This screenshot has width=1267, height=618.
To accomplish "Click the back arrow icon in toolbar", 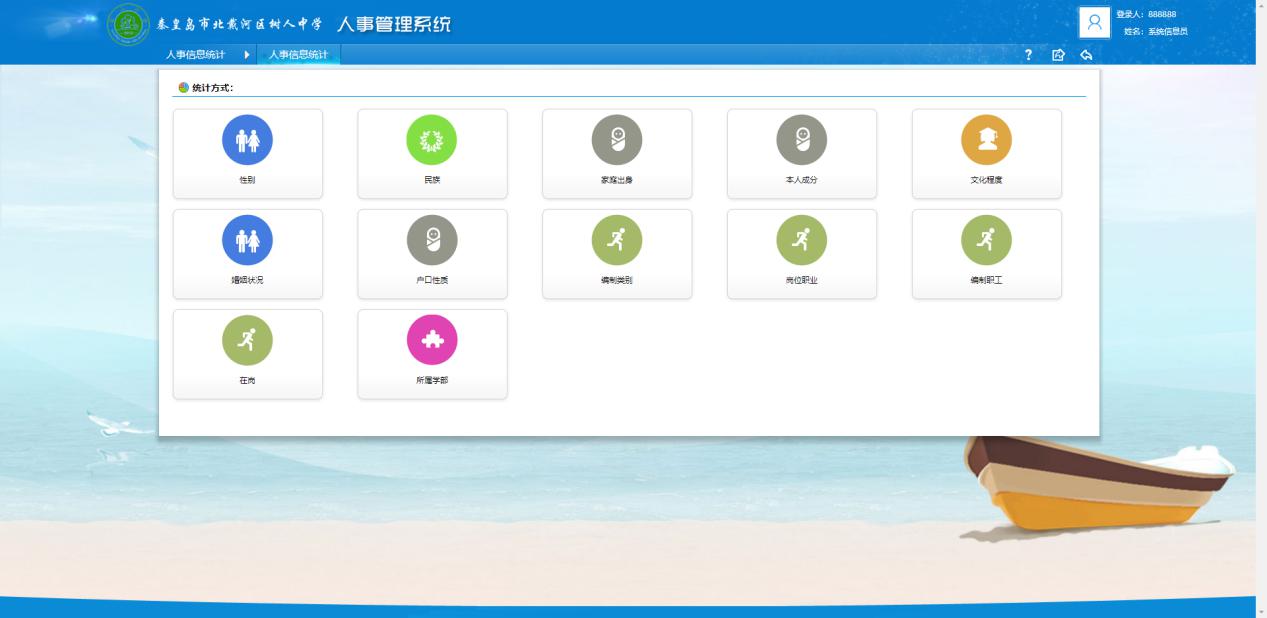I will (x=1086, y=55).
